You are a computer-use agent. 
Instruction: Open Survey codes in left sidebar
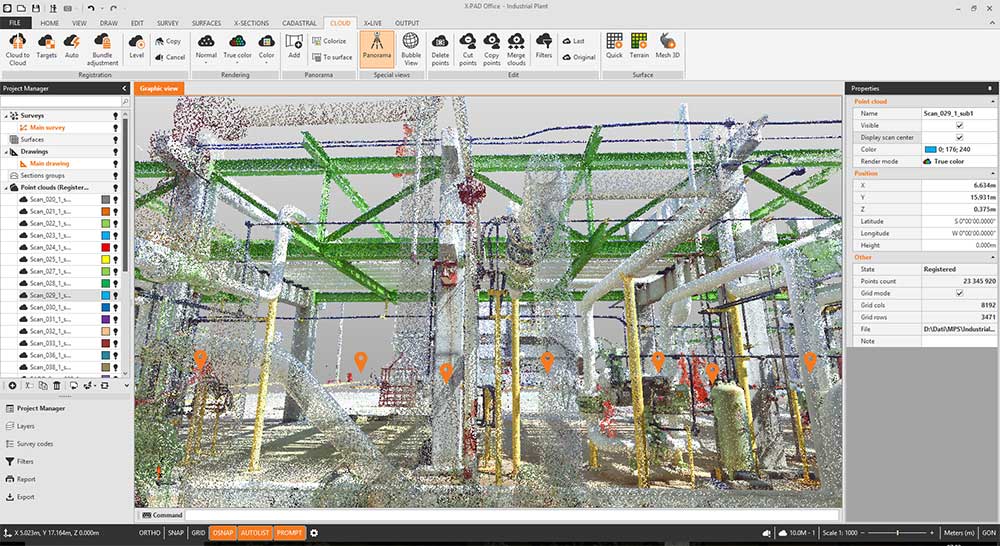pos(29,443)
